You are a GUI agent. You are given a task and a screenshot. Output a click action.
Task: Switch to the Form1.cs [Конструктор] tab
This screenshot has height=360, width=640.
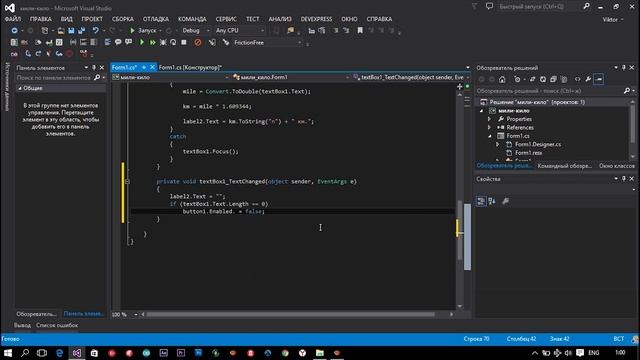190,67
